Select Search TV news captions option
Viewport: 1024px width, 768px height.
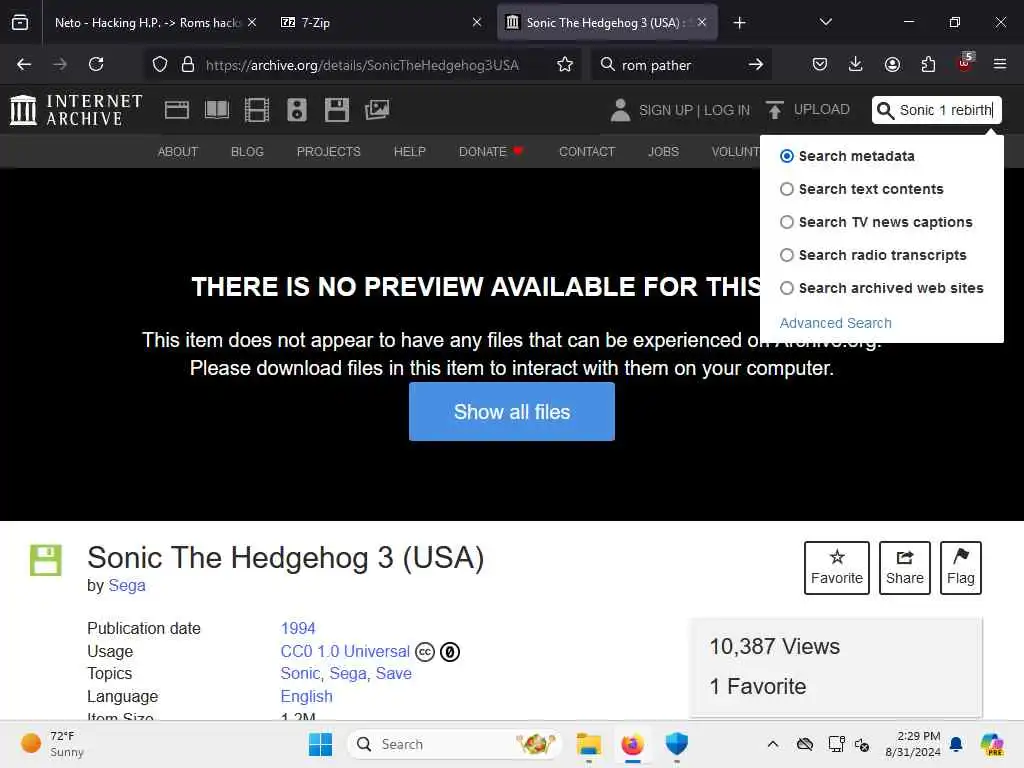pyautogui.click(x=787, y=222)
